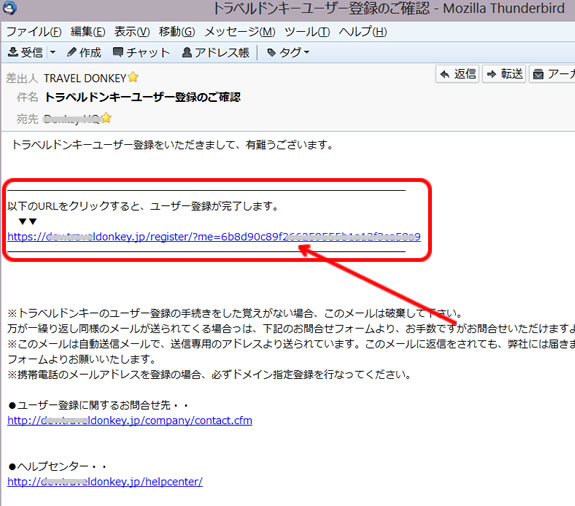The width and height of the screenshot is (575, 506).
Task: Open the アドレス帳 address book
Action: click(x=216, y=53)
